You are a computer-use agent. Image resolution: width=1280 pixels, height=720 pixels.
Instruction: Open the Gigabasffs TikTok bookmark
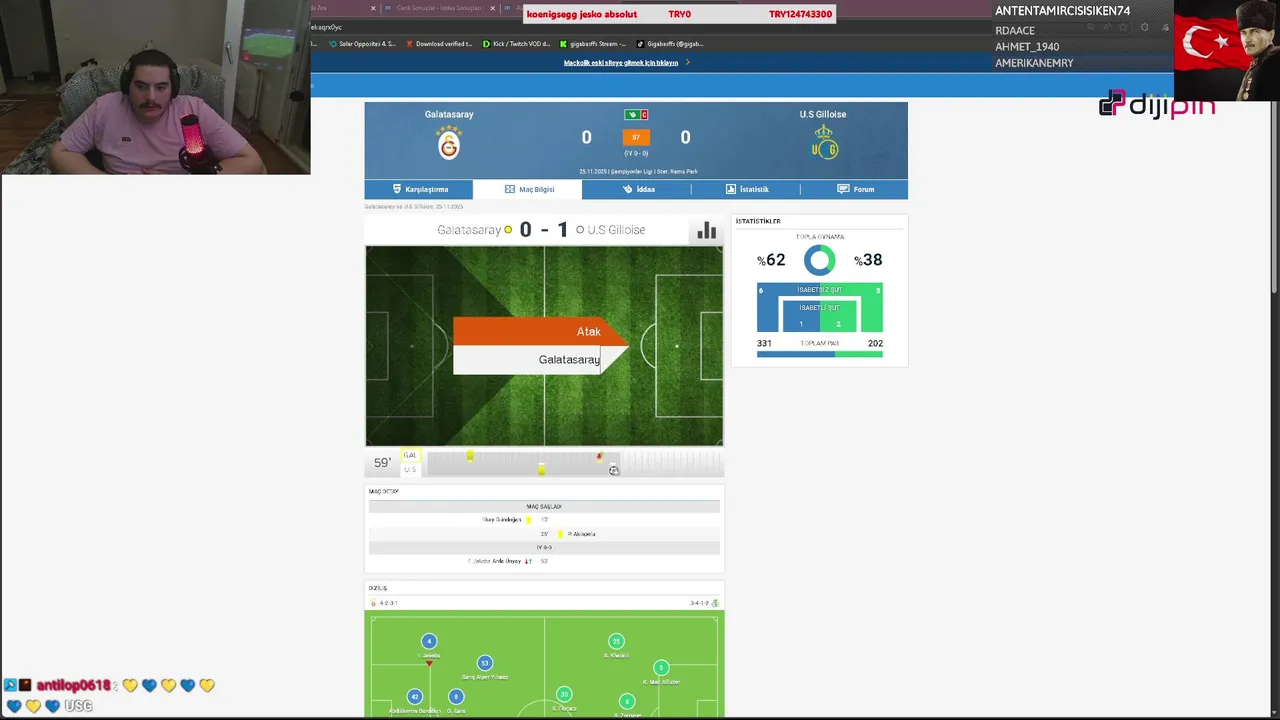tap(670, 44)
